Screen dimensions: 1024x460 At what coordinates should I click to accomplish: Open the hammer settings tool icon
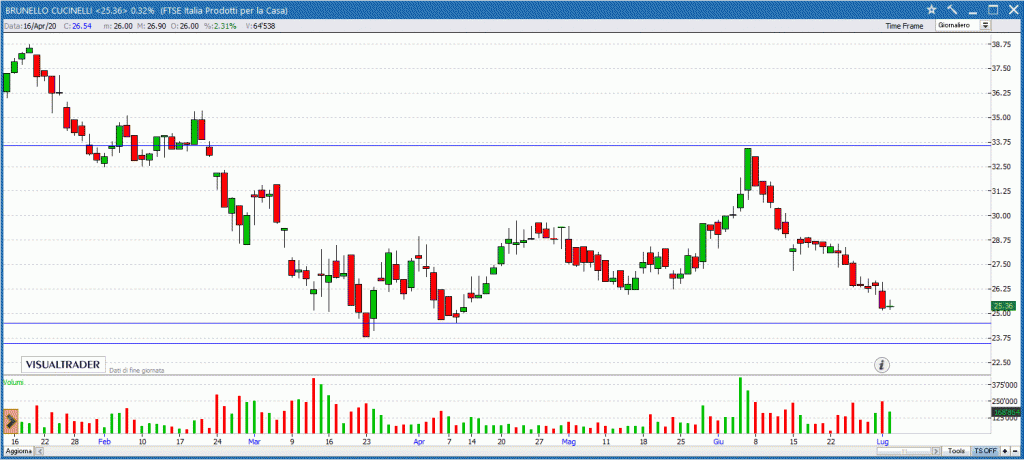952,9
